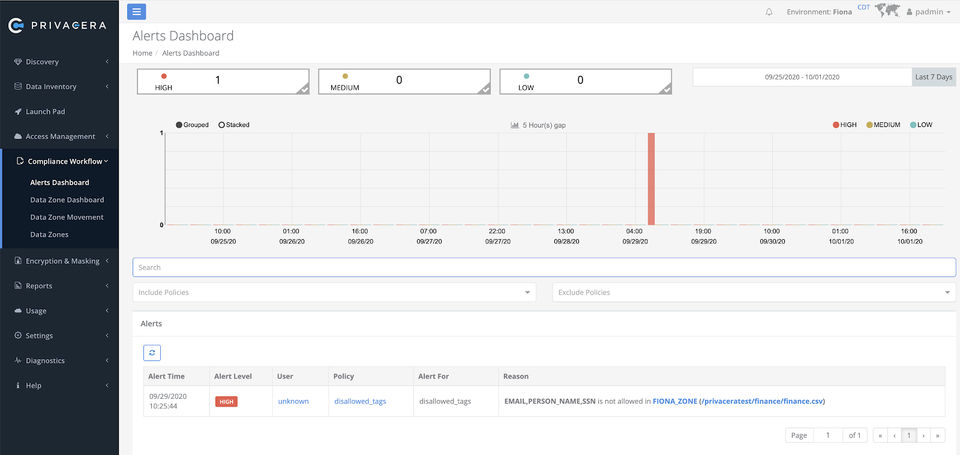Image resolution: width=960 pixels, height=455 pixels.
Task: Click the Diagnostics pulse icon
Action: (x=18, y=361)
